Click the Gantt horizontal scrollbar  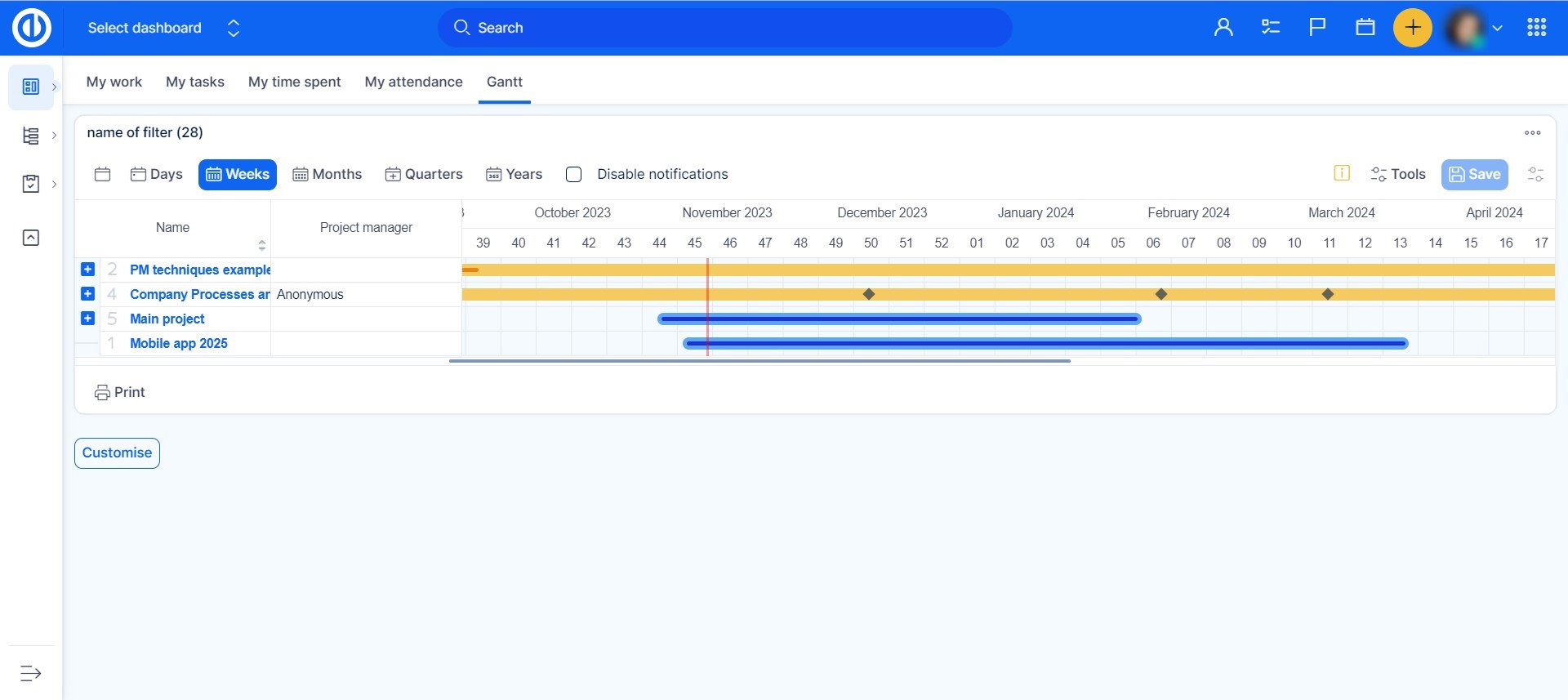coord(759,360)
